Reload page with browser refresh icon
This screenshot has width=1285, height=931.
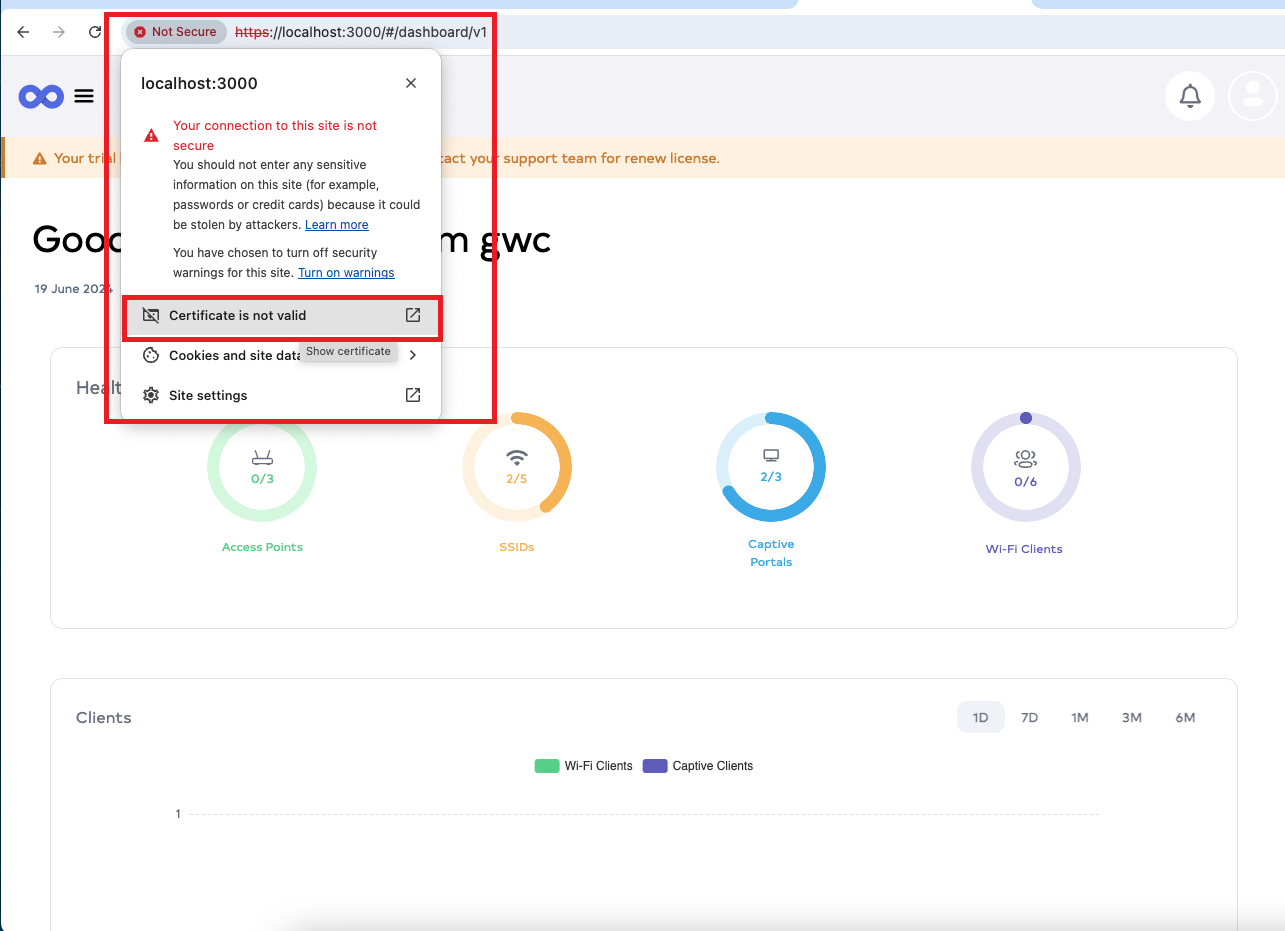coord(95,32)
